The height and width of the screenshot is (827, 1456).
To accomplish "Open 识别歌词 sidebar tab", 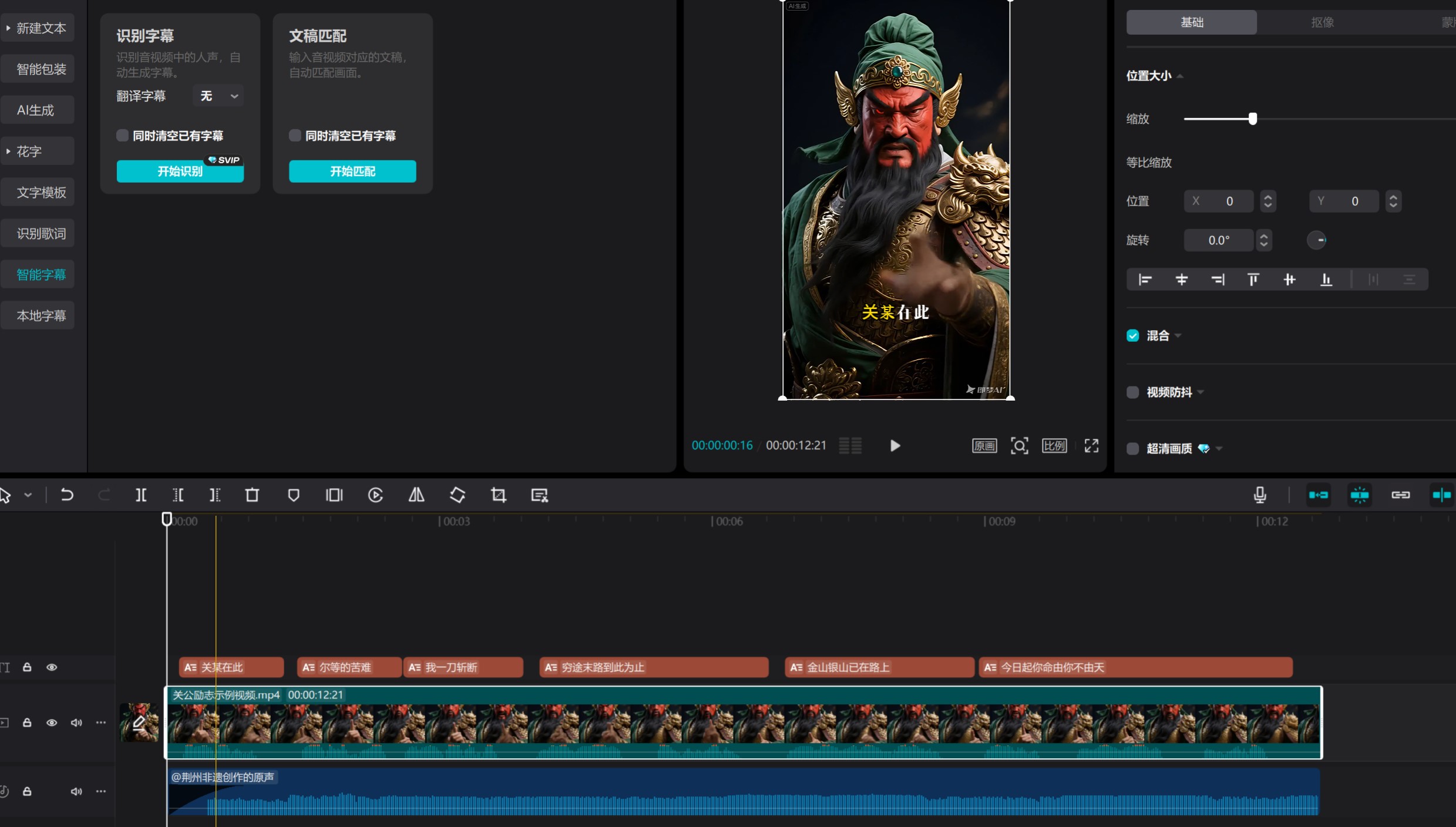I will 38,234.
